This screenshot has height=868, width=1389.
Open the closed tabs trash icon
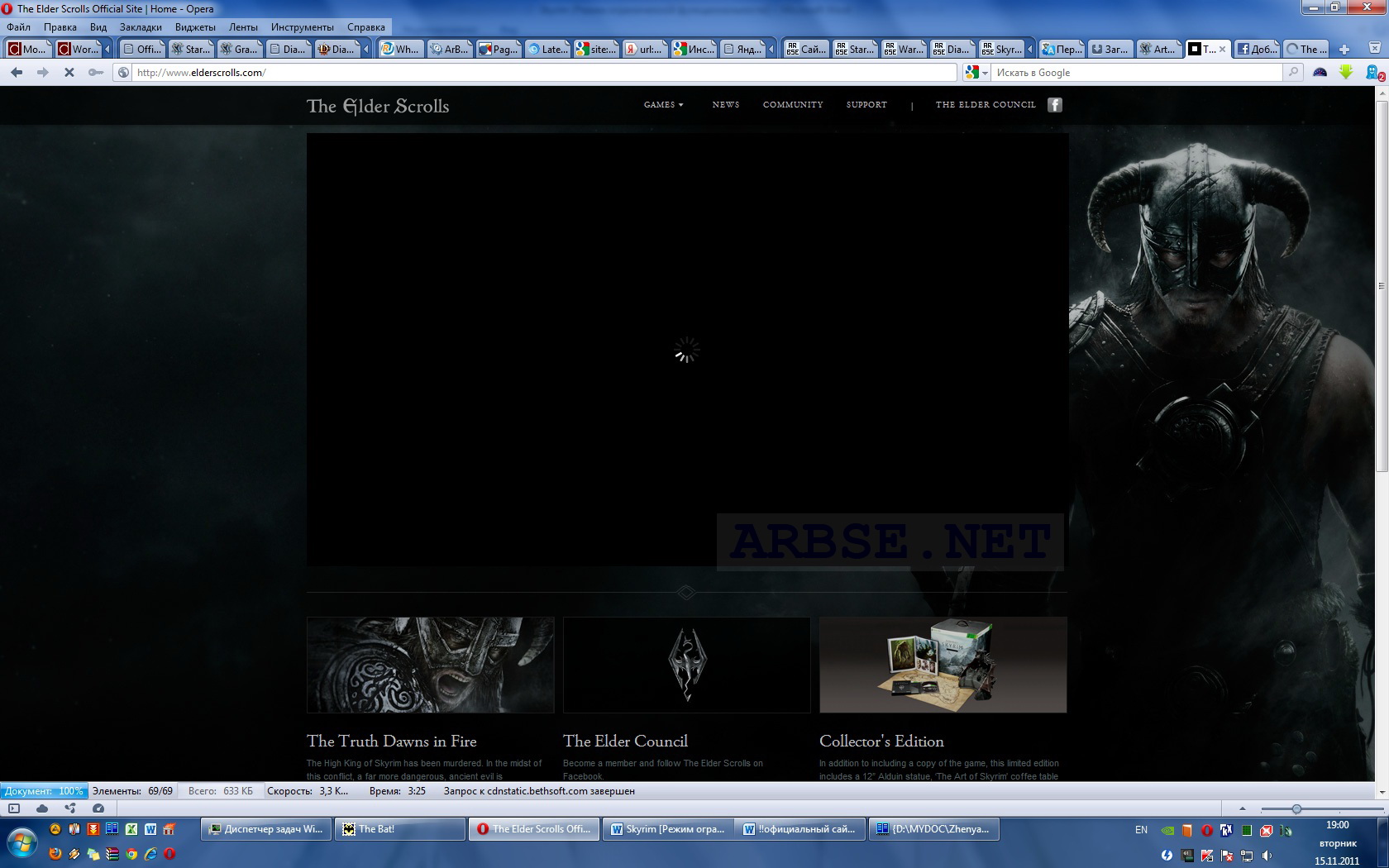pos(1375,50)
